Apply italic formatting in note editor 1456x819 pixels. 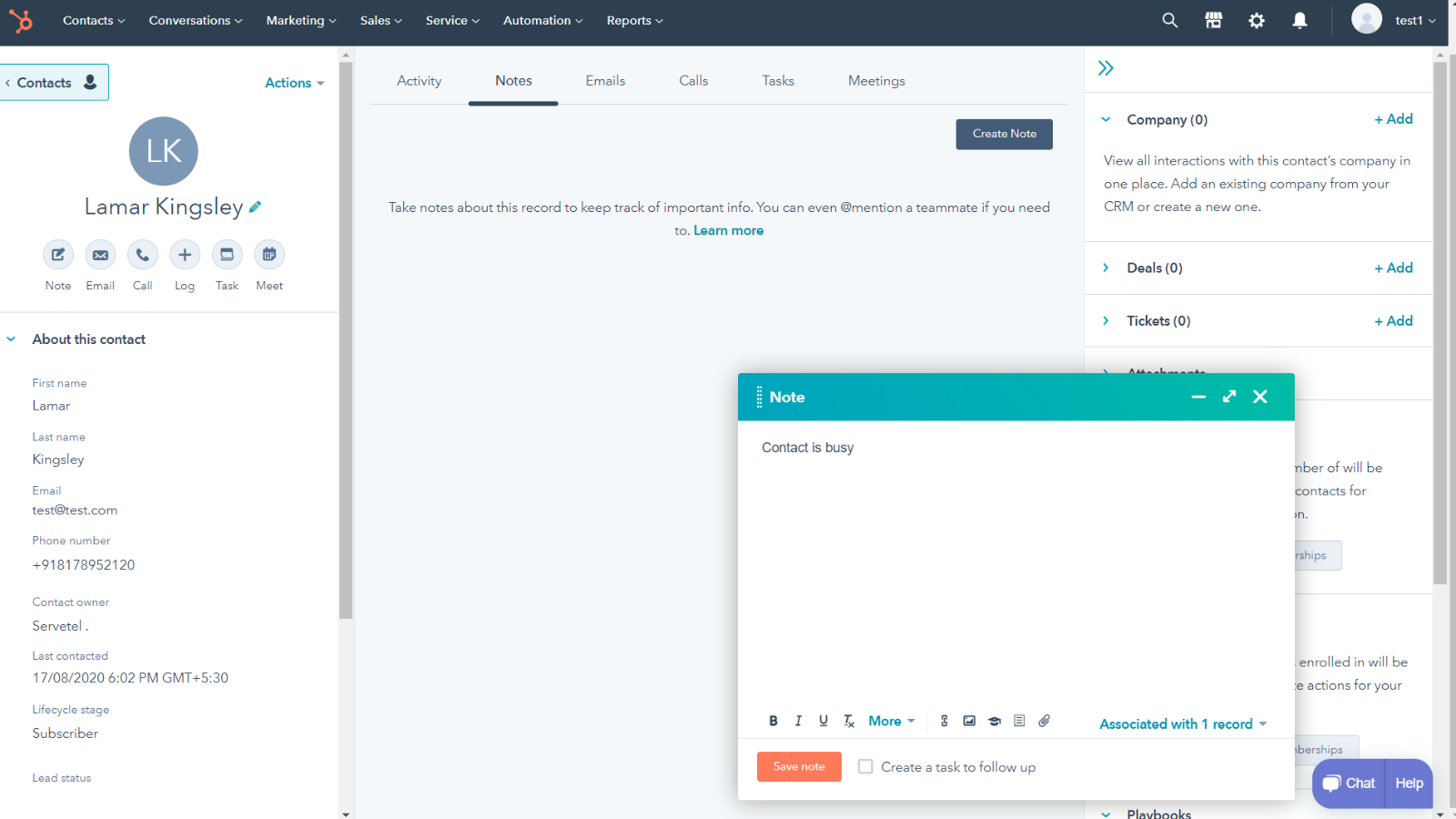(798, 721)
